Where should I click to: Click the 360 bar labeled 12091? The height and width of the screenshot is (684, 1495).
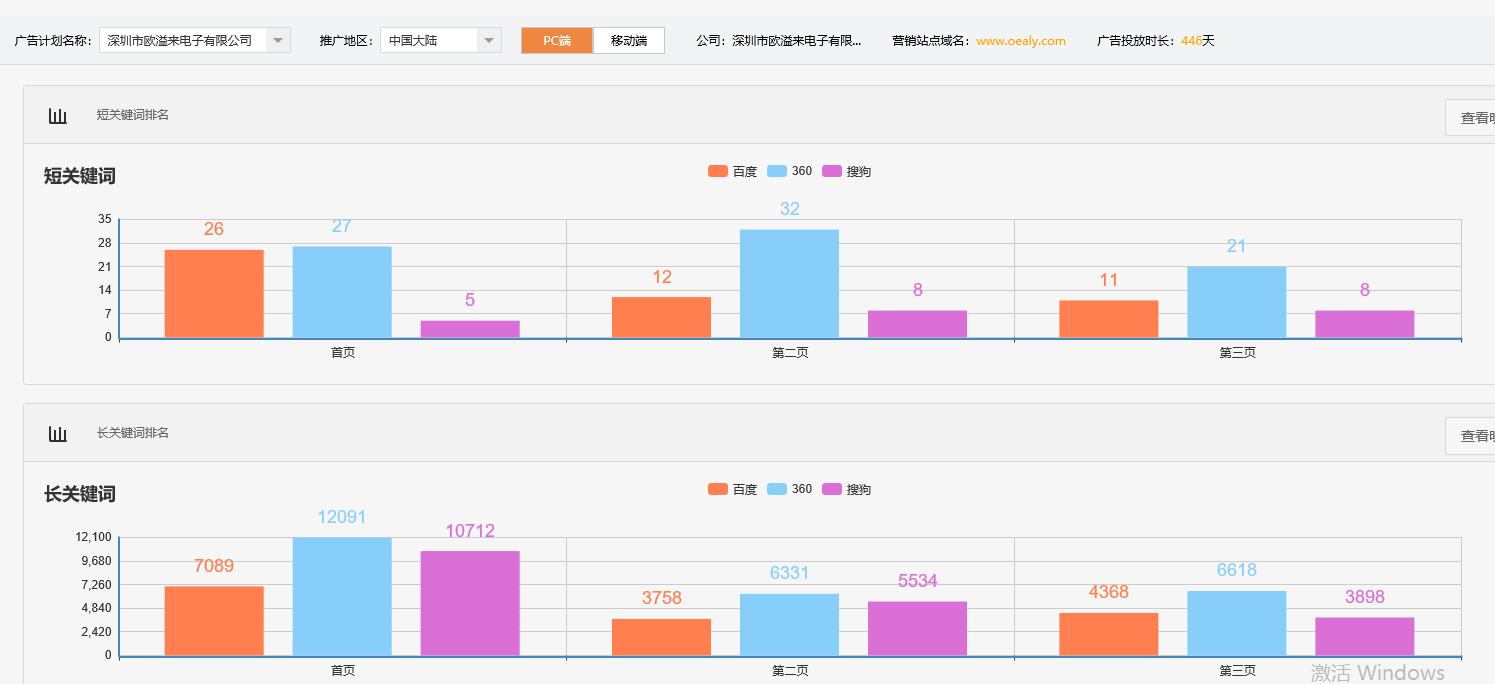(342, 596)
